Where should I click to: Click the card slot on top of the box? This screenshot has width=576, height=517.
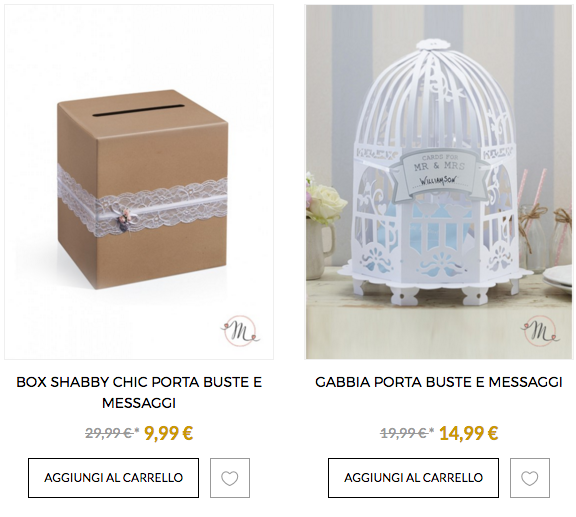(138, 110)
